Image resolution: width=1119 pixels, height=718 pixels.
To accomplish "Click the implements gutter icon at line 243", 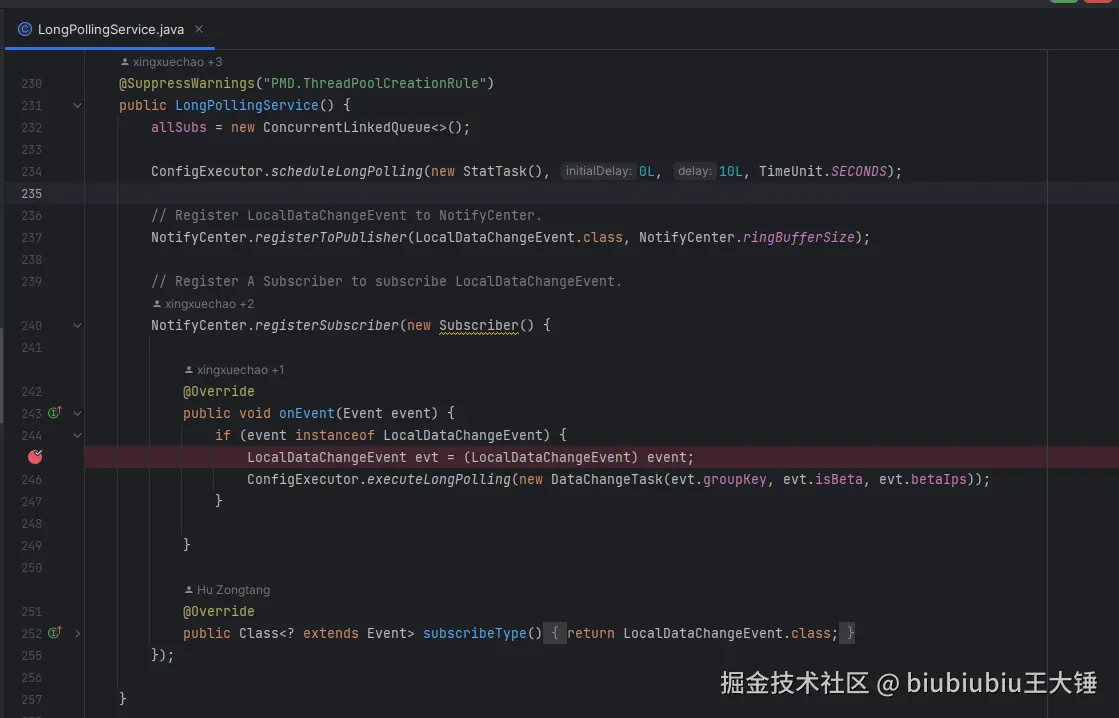I will pos(54,413).
